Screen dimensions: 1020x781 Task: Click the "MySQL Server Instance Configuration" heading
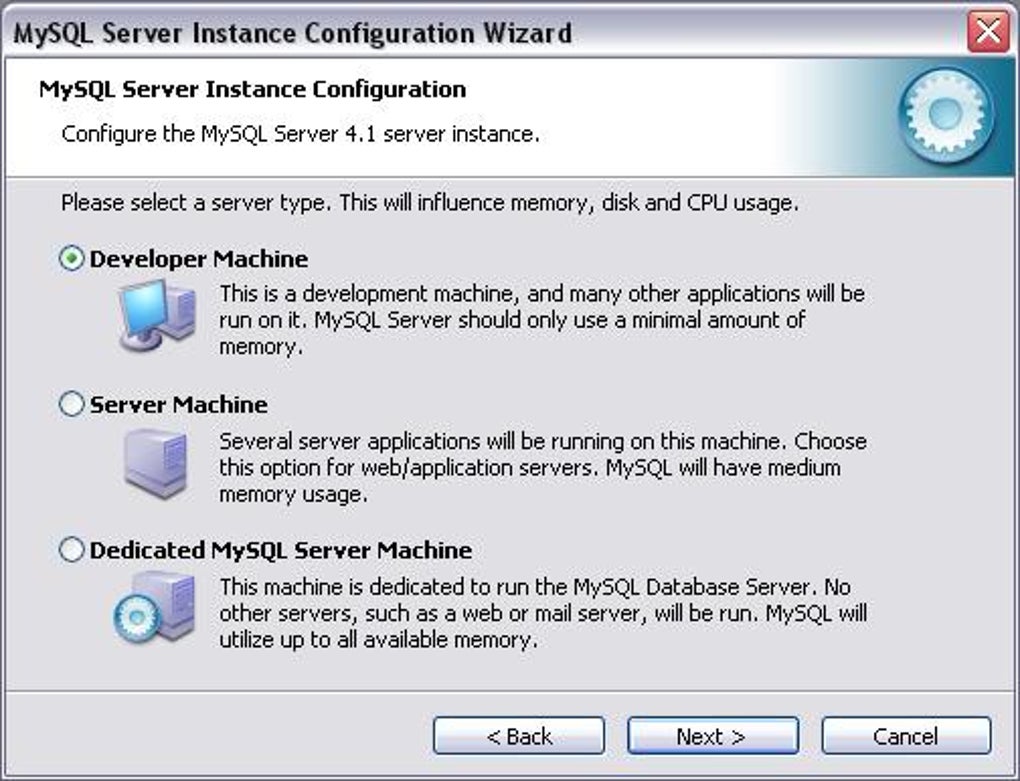coord(252,89)
